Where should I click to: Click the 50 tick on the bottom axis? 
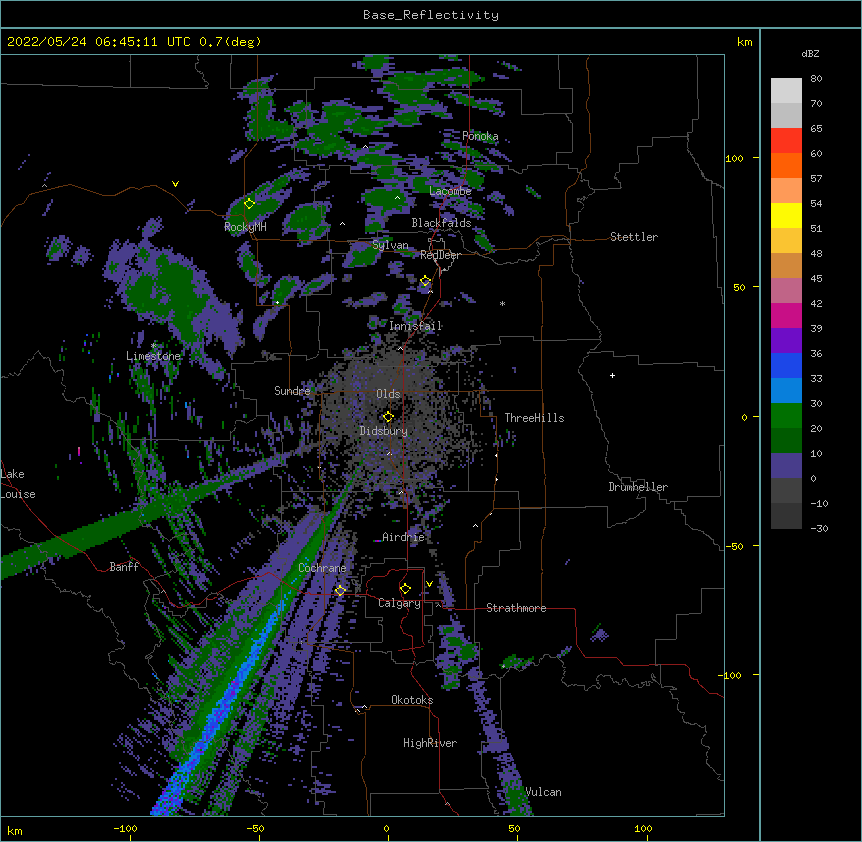point(514,828)
